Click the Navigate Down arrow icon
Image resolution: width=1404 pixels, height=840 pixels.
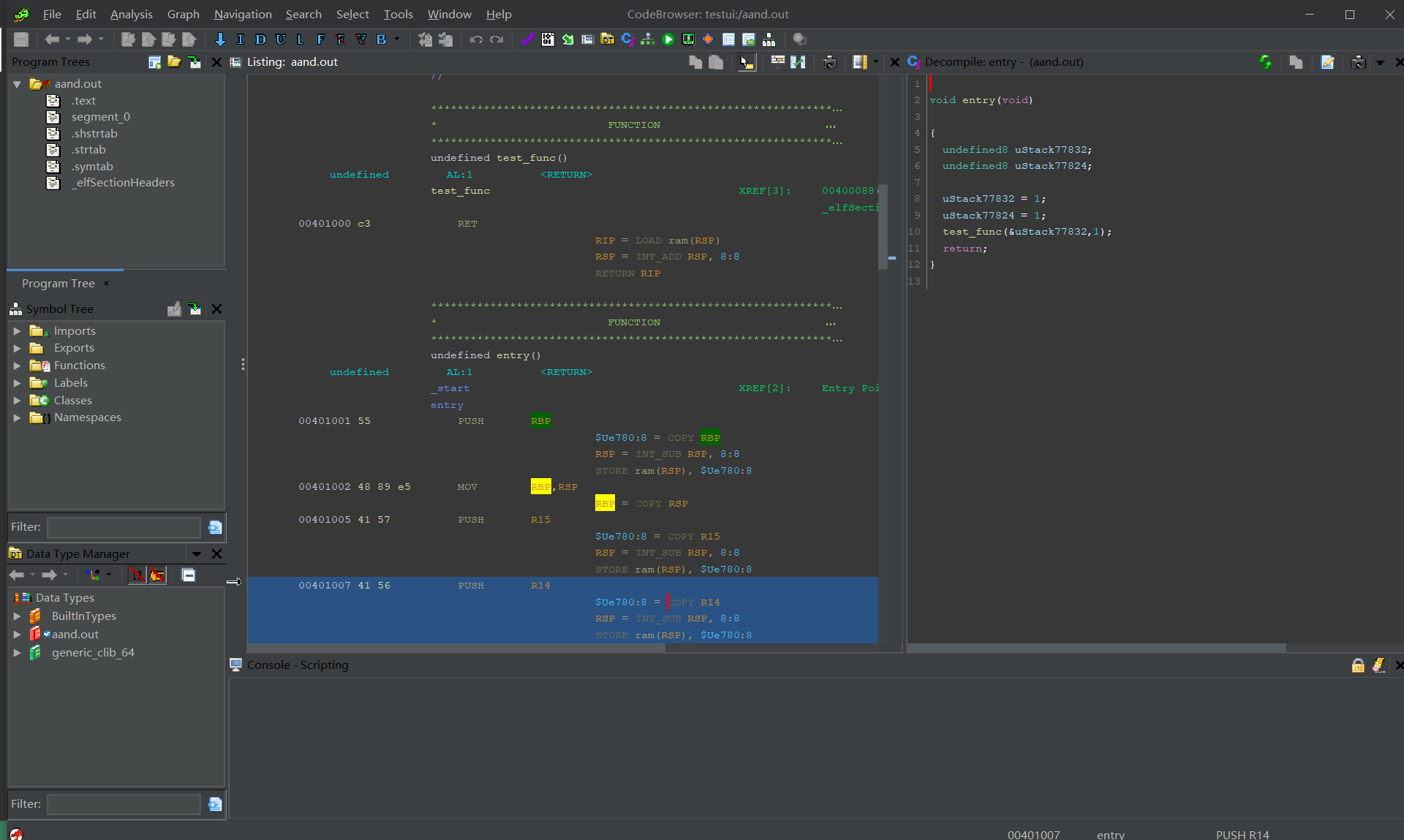coord(220,39)
